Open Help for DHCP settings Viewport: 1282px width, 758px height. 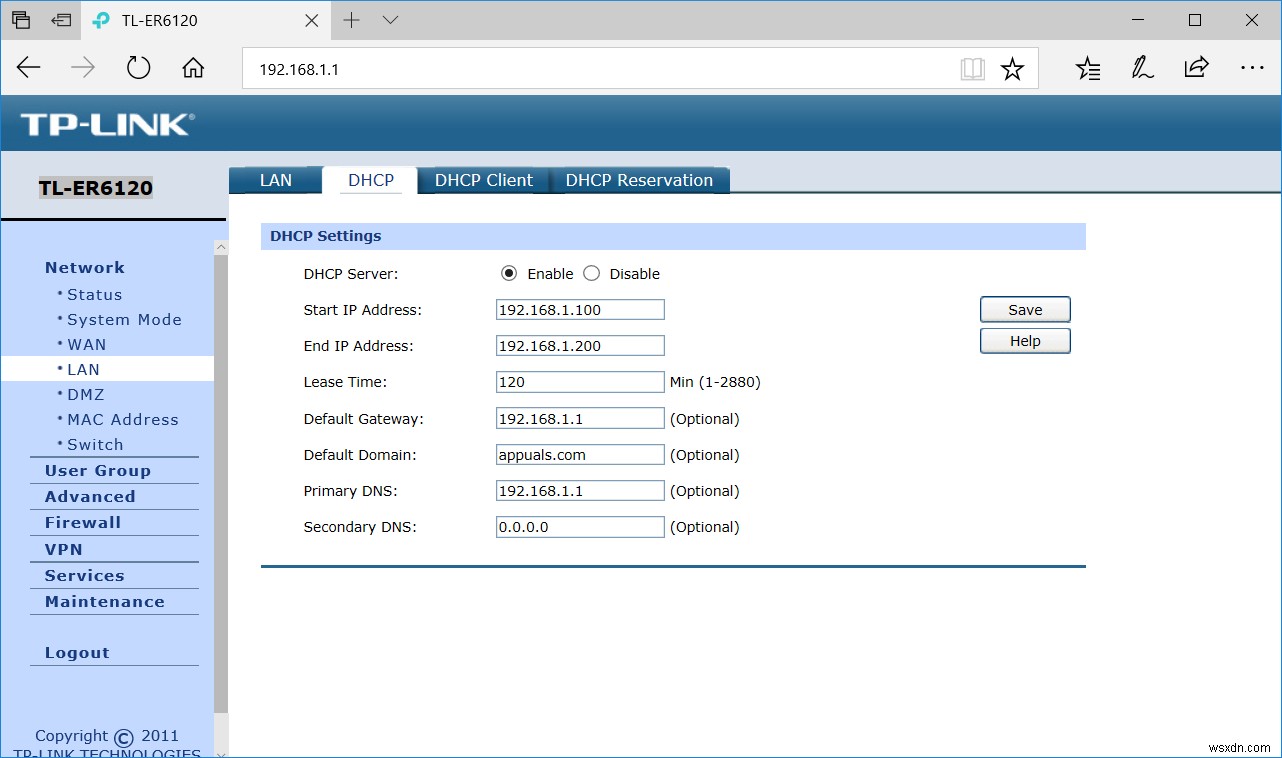[1025, 341]
